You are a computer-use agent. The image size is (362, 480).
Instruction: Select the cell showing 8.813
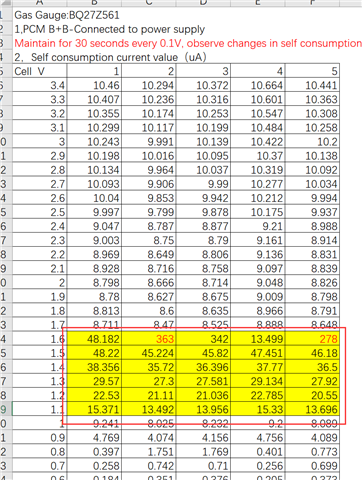pos(94,311)
